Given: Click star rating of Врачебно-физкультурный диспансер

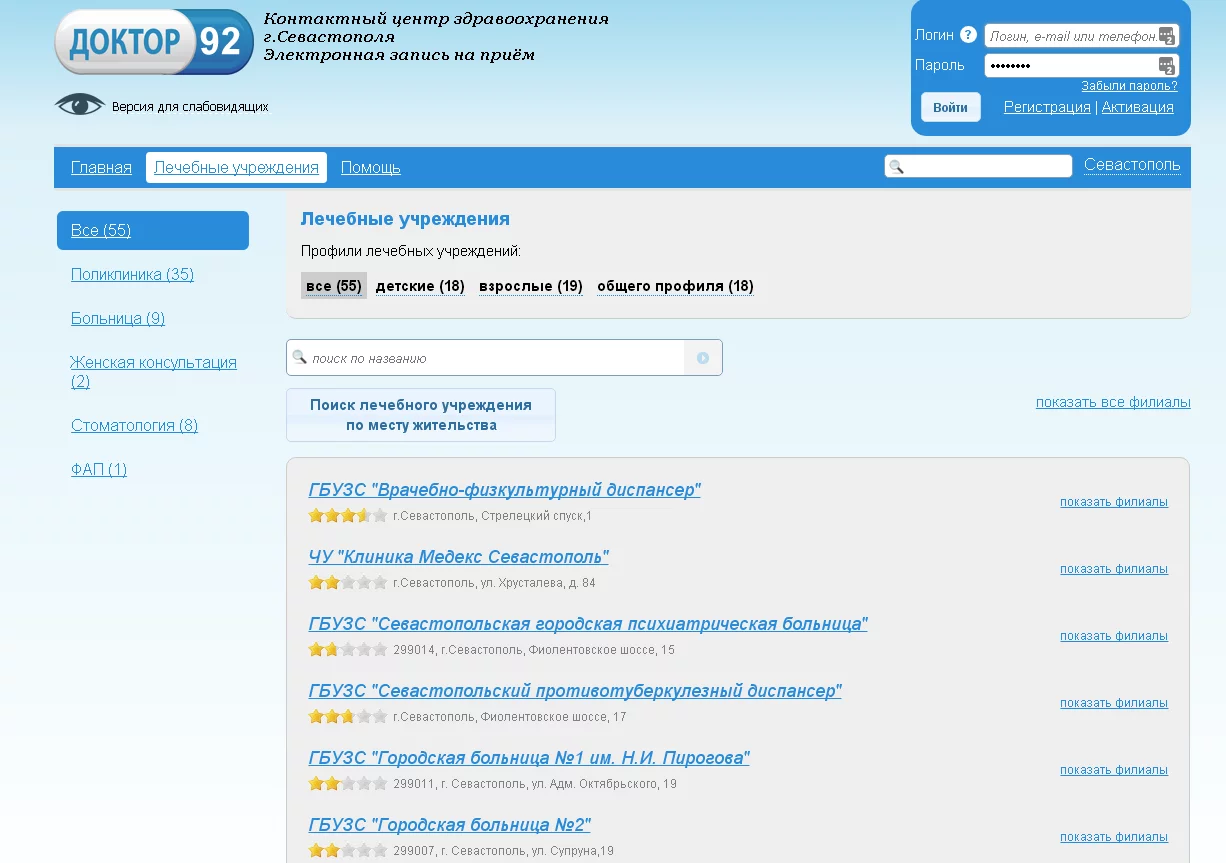Looking at the screenshot, I should (347, 516).
